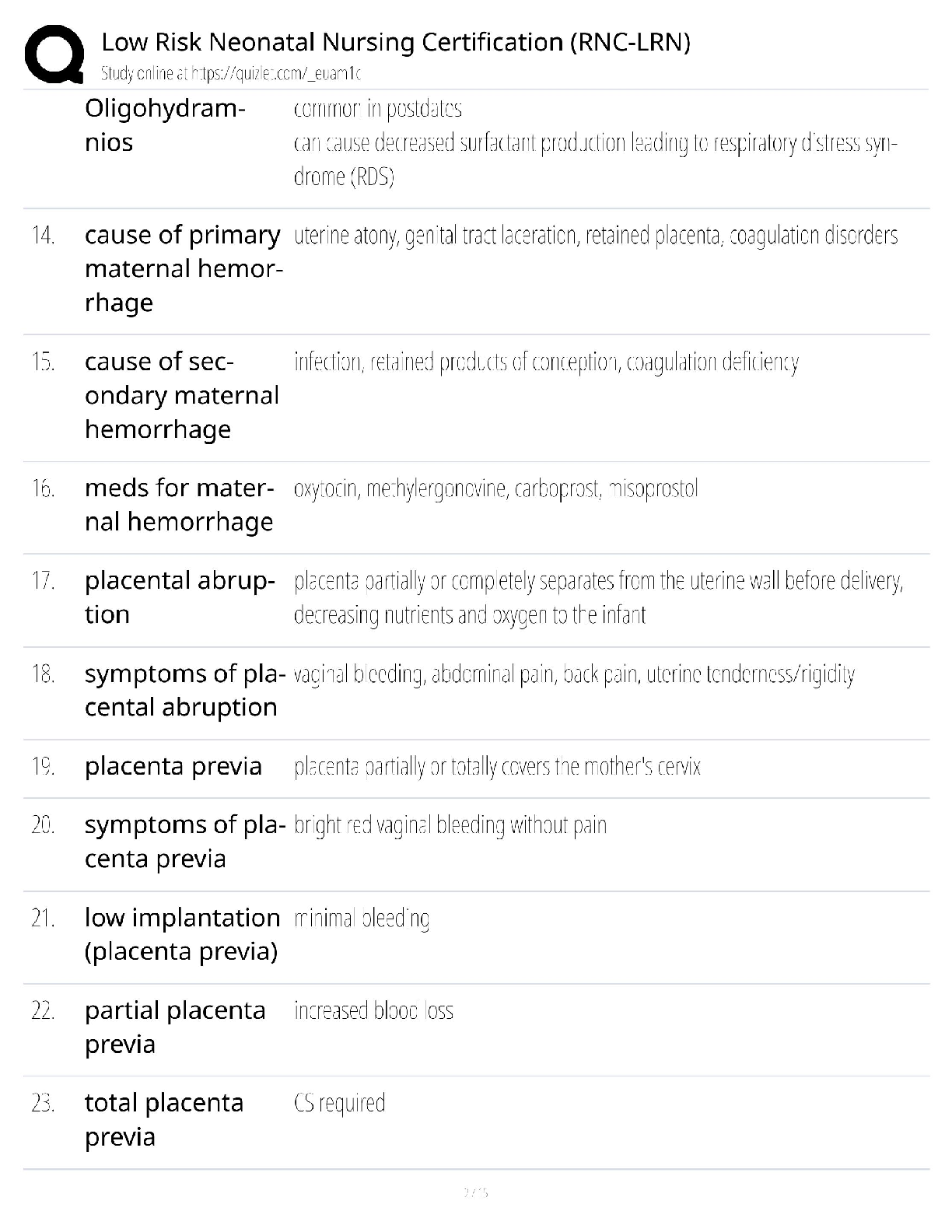Screen dimensions: 952x1232
Task: Click the placenta previa term
Action: click(x=173, y=766)
